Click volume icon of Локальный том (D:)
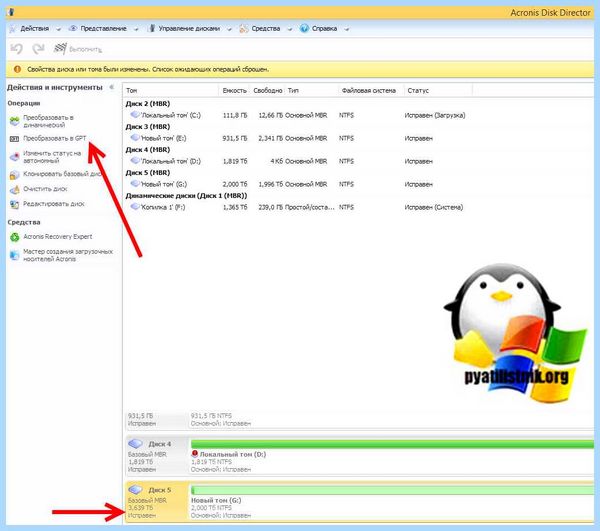600x531 pixels. tap(135, 160)
